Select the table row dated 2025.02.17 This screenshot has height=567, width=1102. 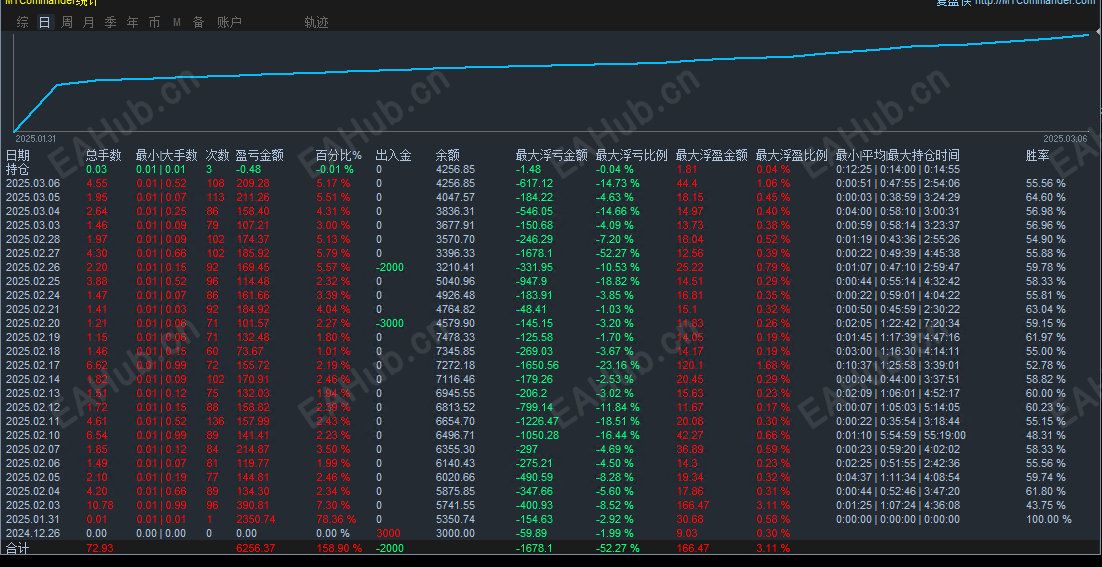coord(551,365)
